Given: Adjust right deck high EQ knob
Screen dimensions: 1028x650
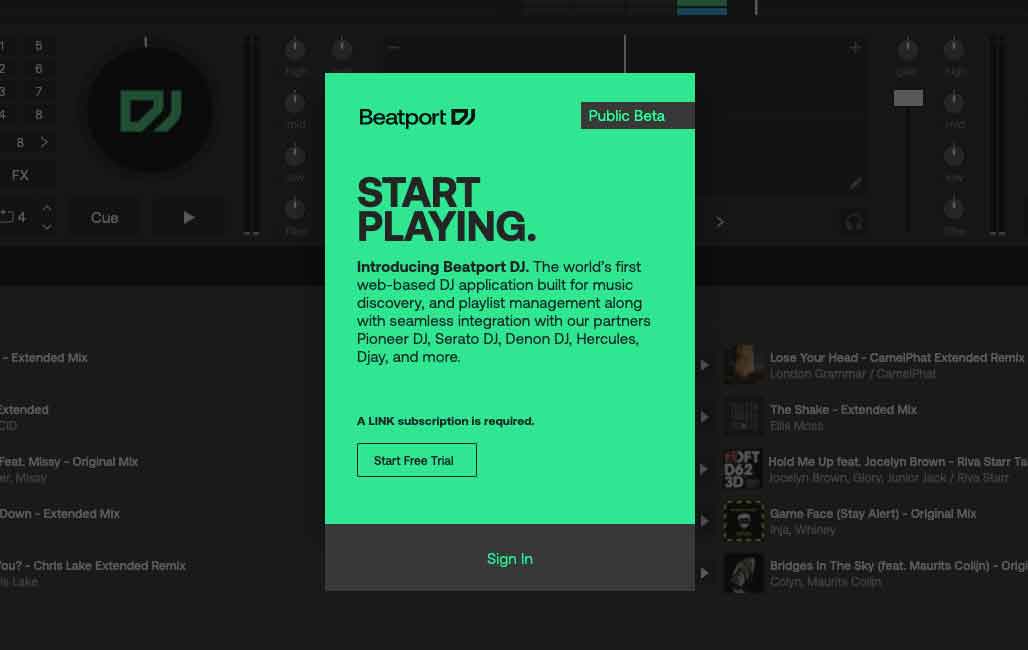Looking at the screenshot, I should tap(954, 49).
